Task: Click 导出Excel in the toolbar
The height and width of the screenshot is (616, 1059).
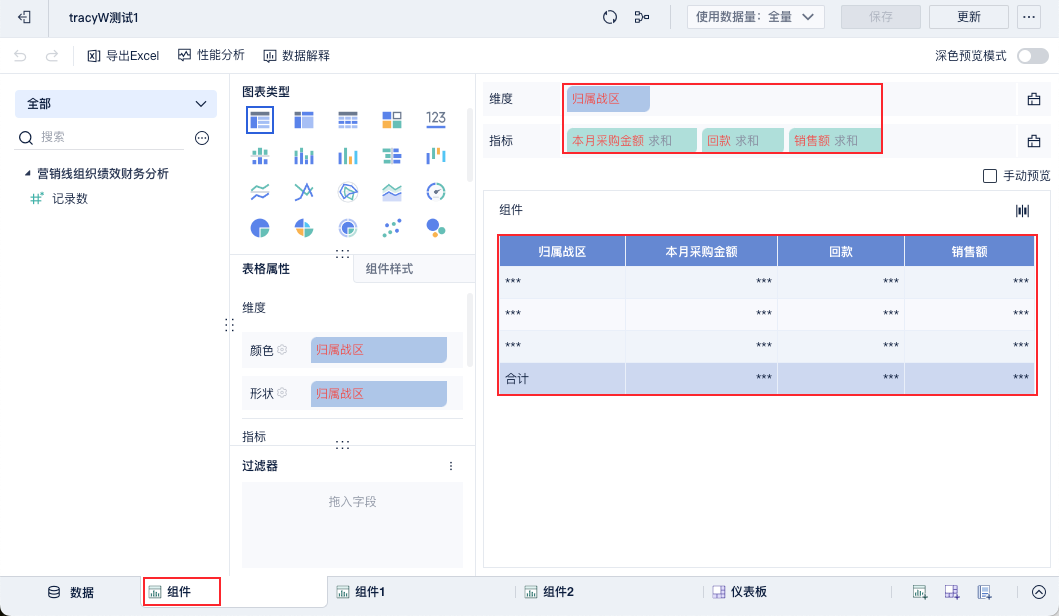Action: pos(123,55)
